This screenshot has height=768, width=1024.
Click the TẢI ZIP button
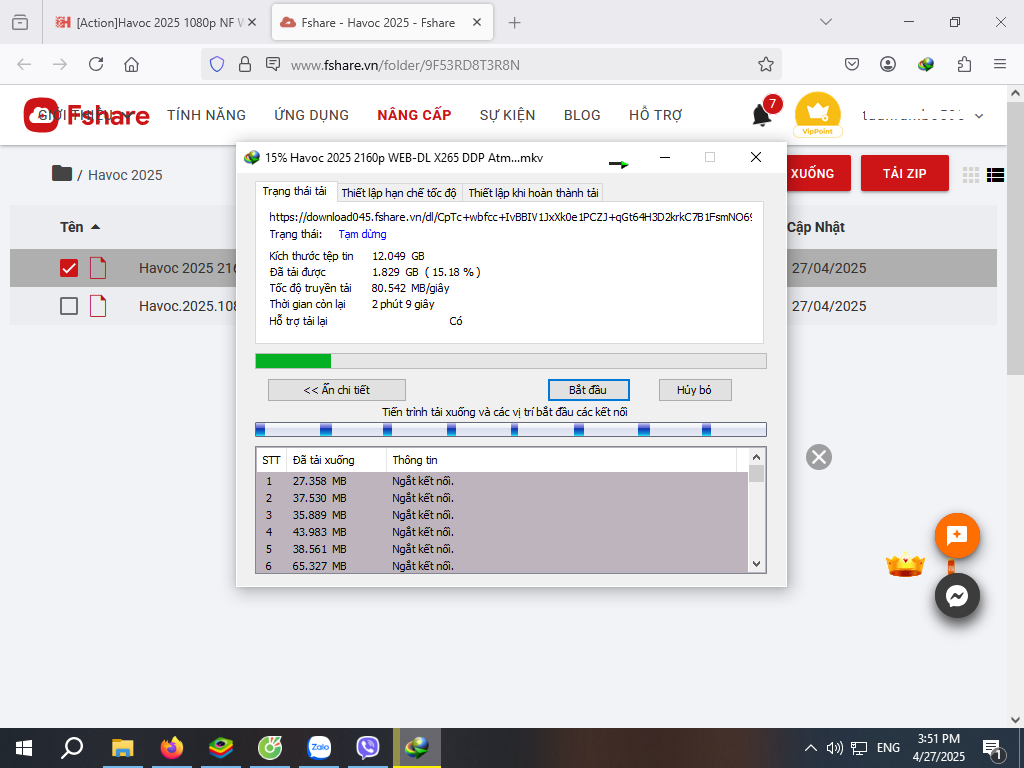click(x=904, y=173)
